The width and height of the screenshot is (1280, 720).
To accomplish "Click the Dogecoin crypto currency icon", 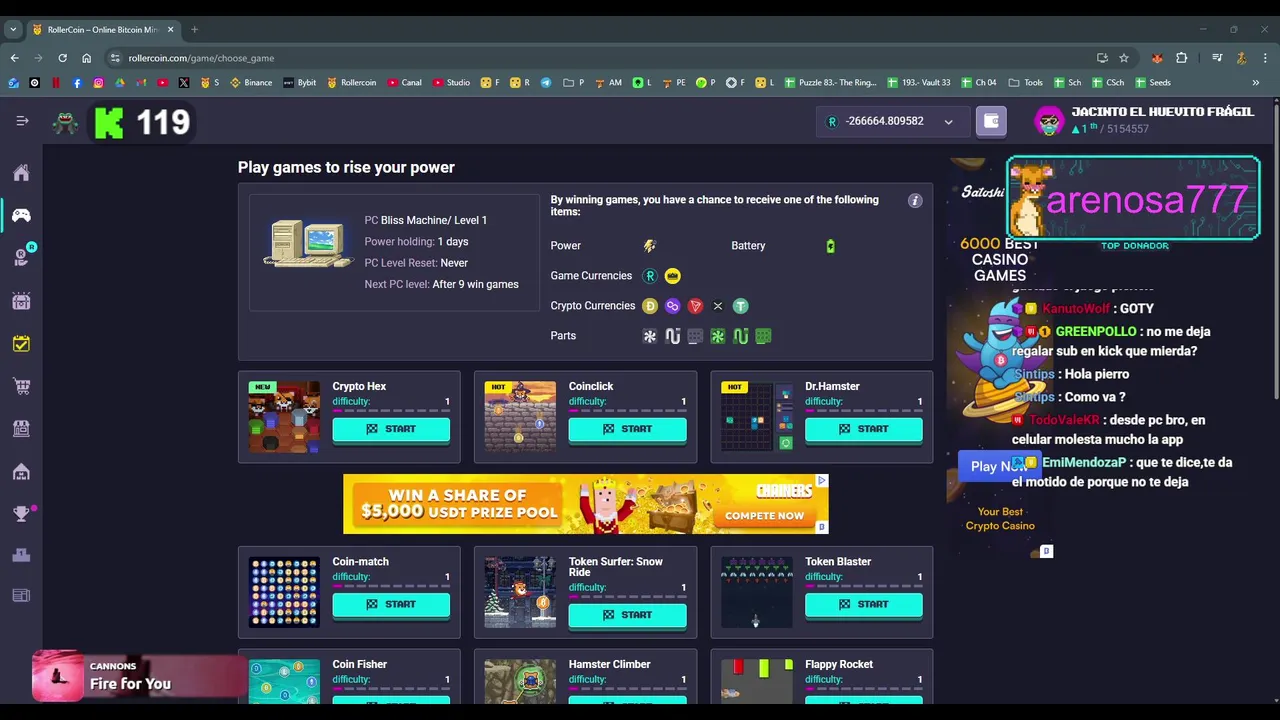I will 650,306.
